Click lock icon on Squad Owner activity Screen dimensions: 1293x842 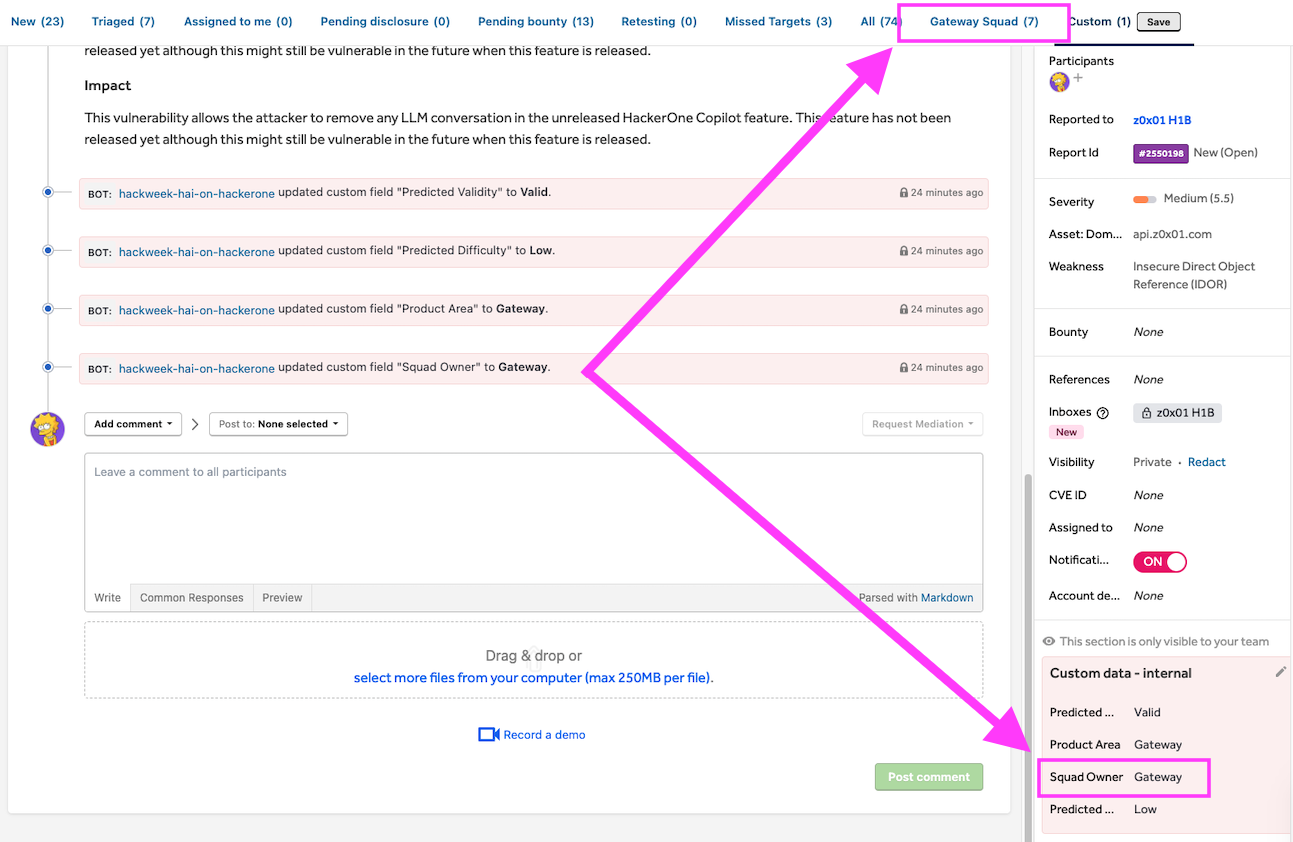pos(904,367)
